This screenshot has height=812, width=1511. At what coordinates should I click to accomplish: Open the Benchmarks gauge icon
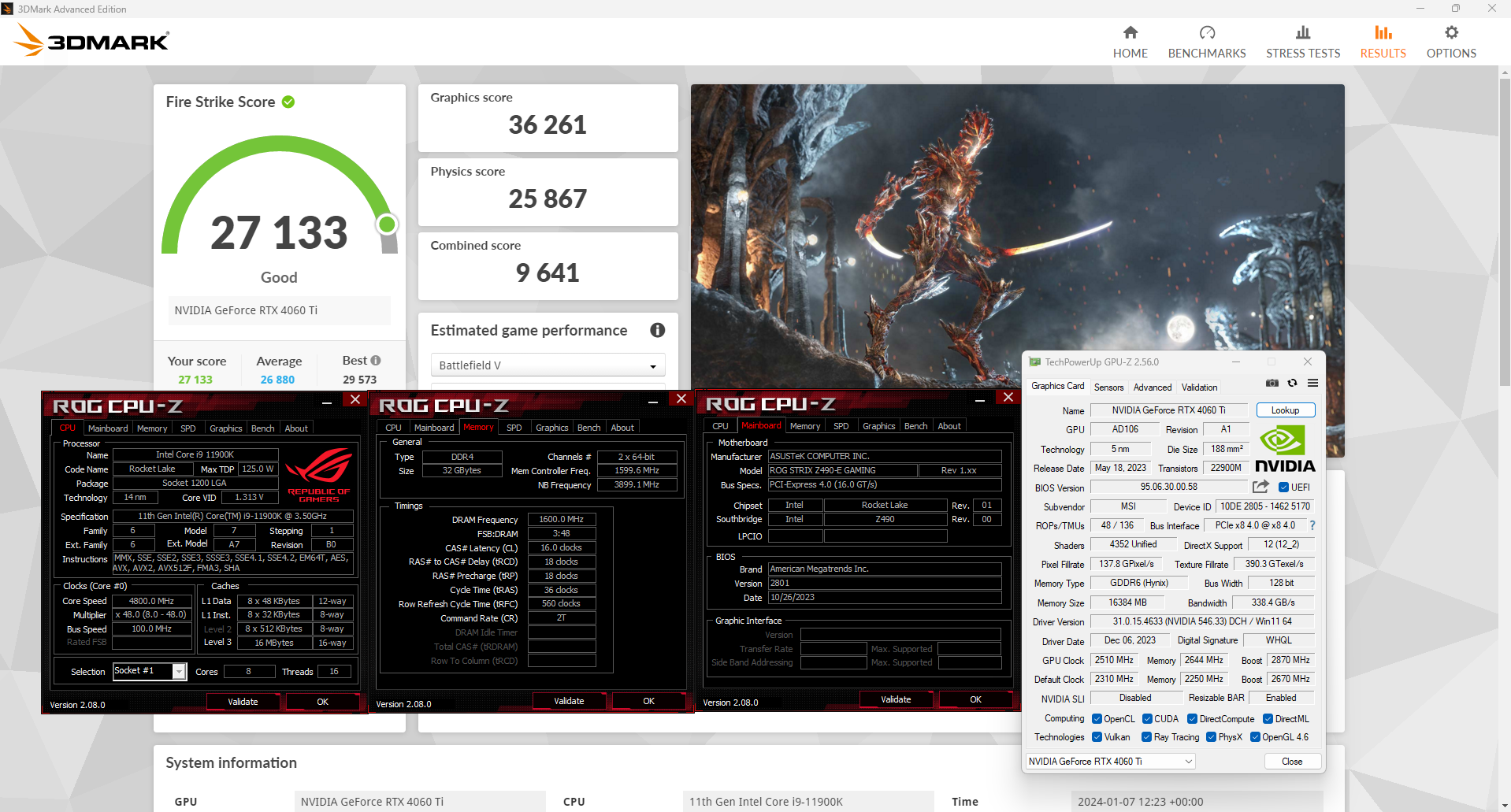pos(1207,32)
